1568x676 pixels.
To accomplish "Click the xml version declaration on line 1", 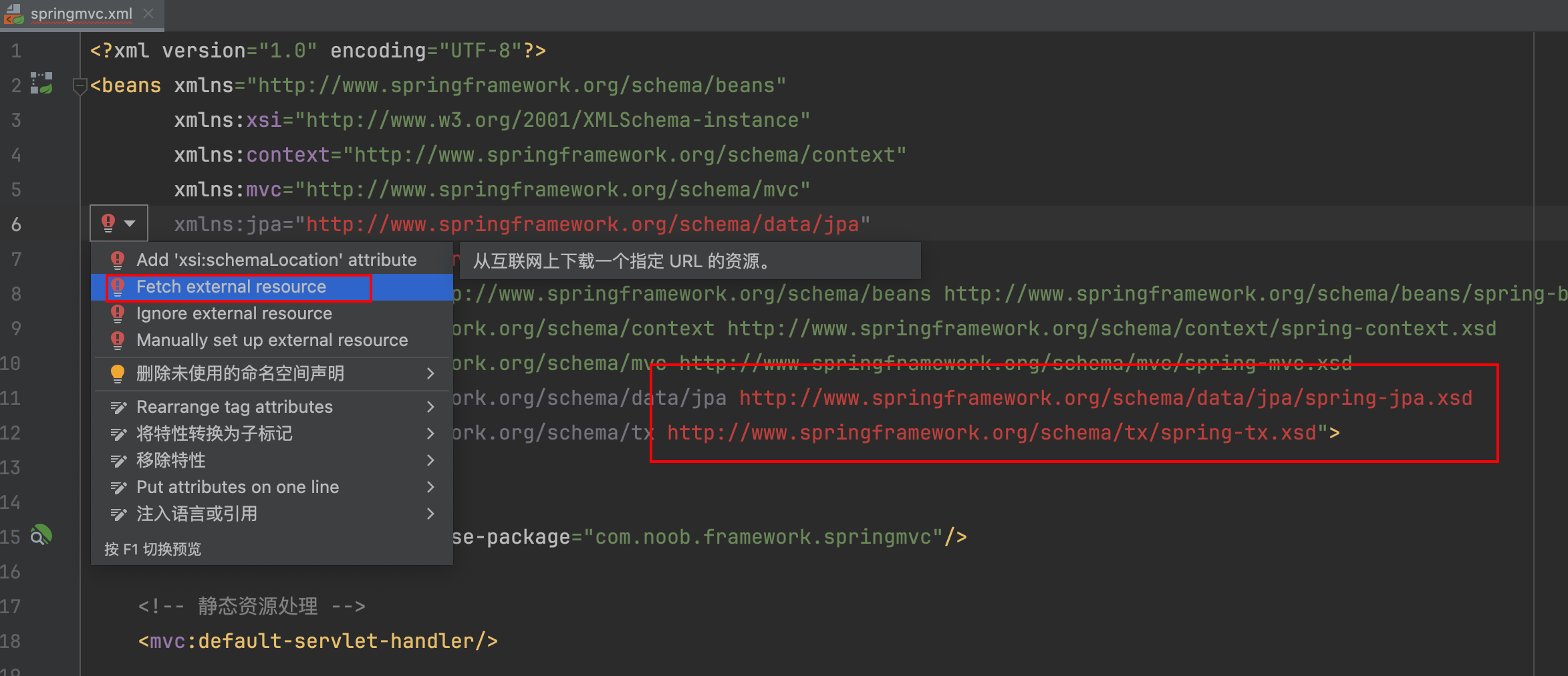I will [x=318, y=51].
